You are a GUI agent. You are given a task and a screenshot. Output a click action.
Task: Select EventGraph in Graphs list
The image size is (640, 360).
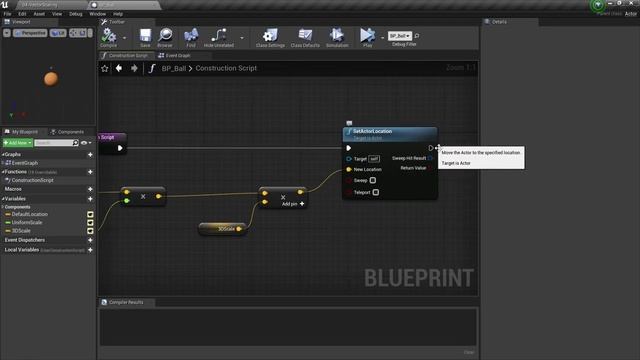pyautogui.click(x=24, y=163)
